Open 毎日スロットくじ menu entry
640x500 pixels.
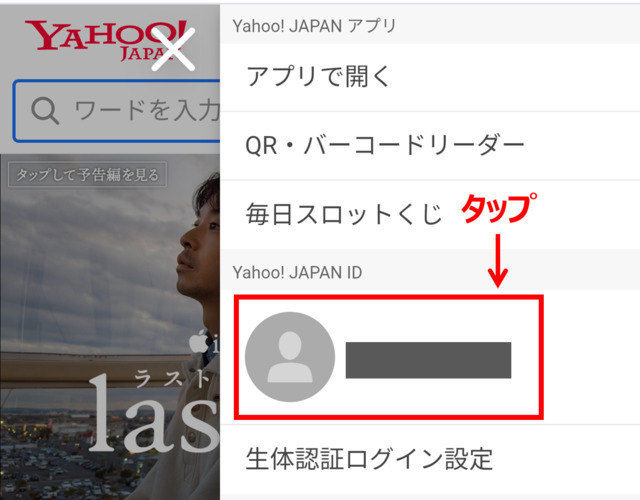tap(430, 214)
